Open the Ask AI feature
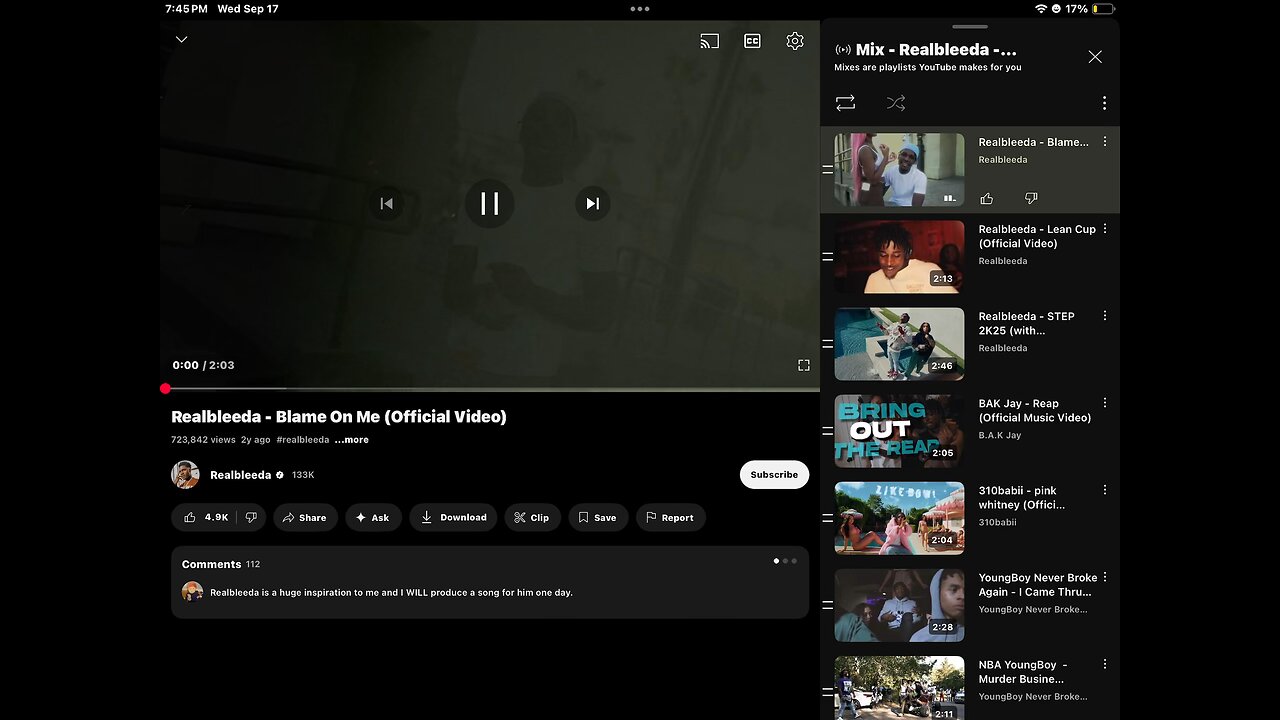 coord(373,517)
